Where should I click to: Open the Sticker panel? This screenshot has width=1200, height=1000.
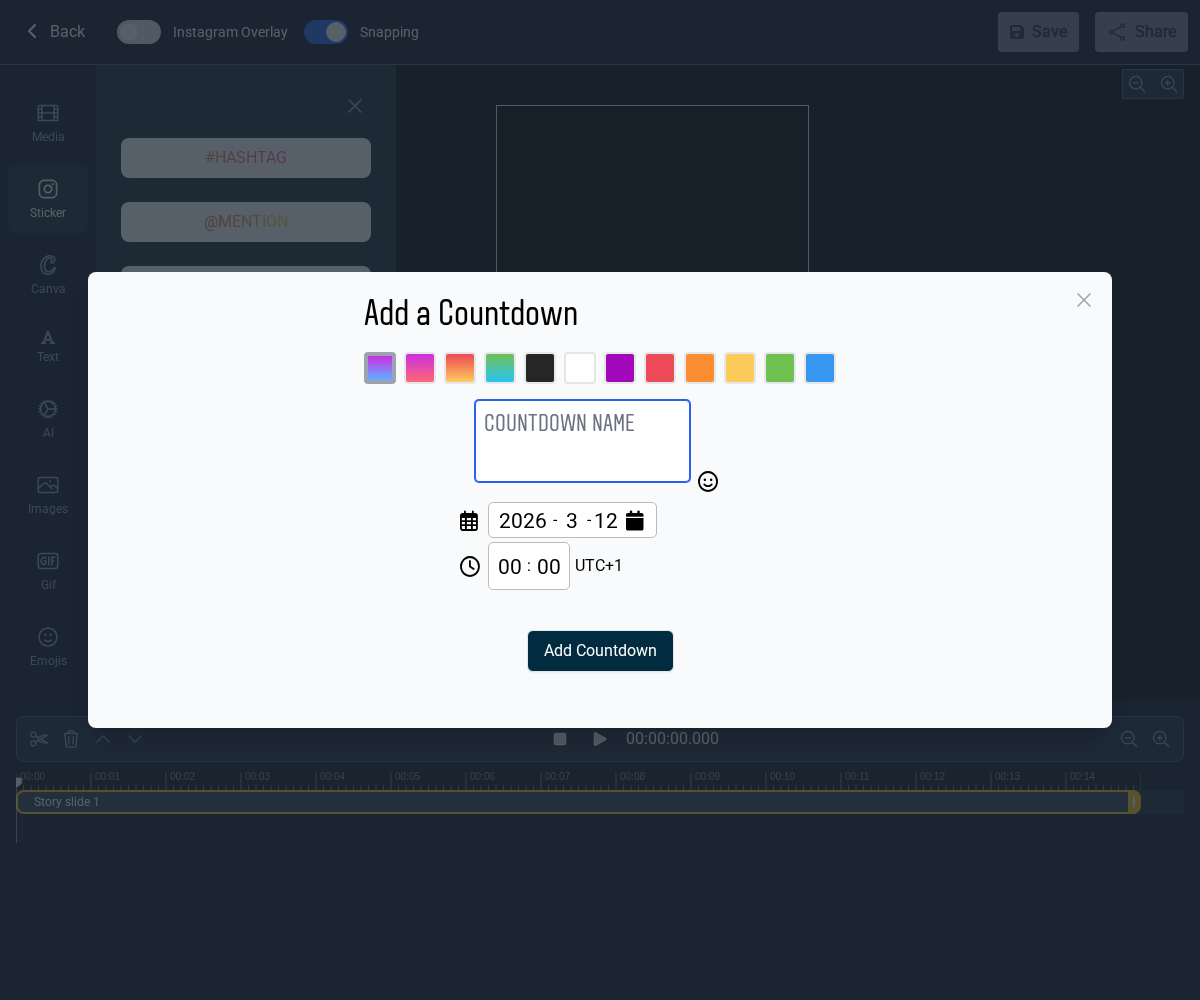[x=47, y=198]
